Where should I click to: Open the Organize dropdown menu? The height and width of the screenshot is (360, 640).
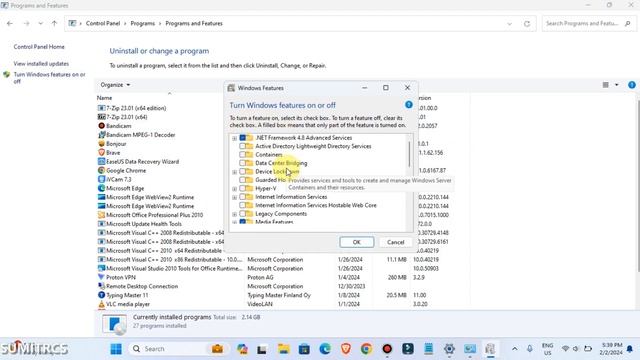(115, 85)
